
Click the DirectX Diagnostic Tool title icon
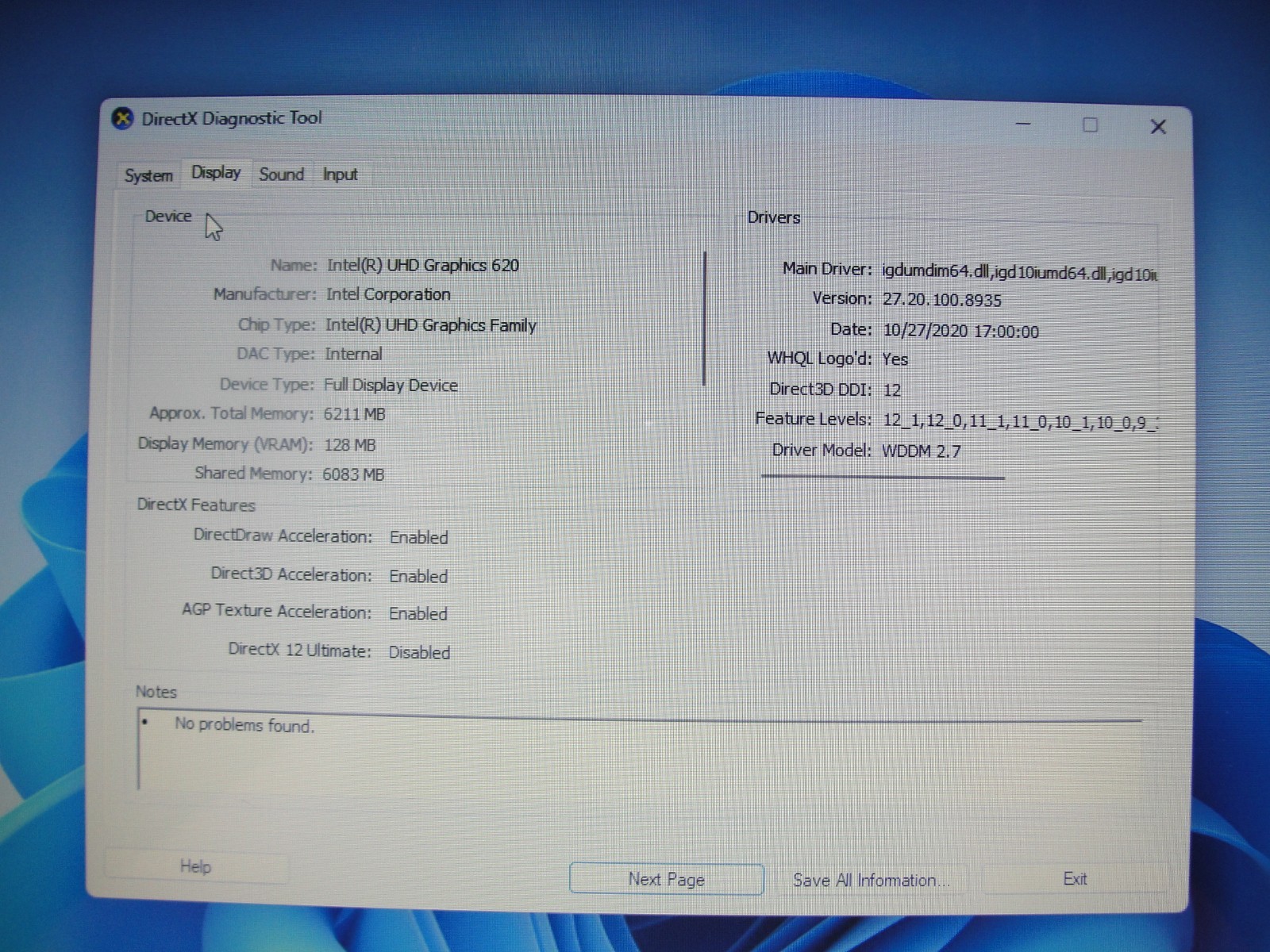pos(122,119)
